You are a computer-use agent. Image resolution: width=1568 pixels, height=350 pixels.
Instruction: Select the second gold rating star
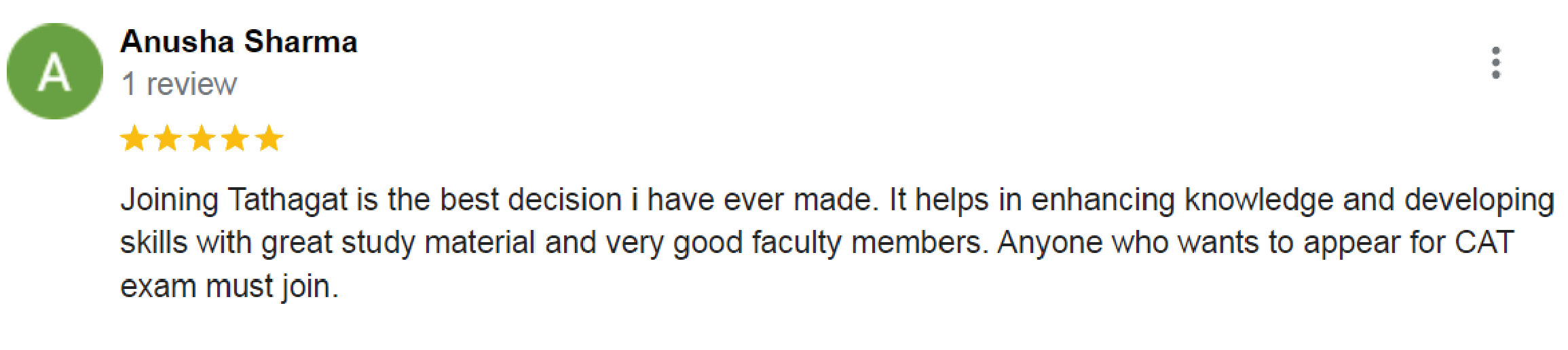tap(168, 138)
